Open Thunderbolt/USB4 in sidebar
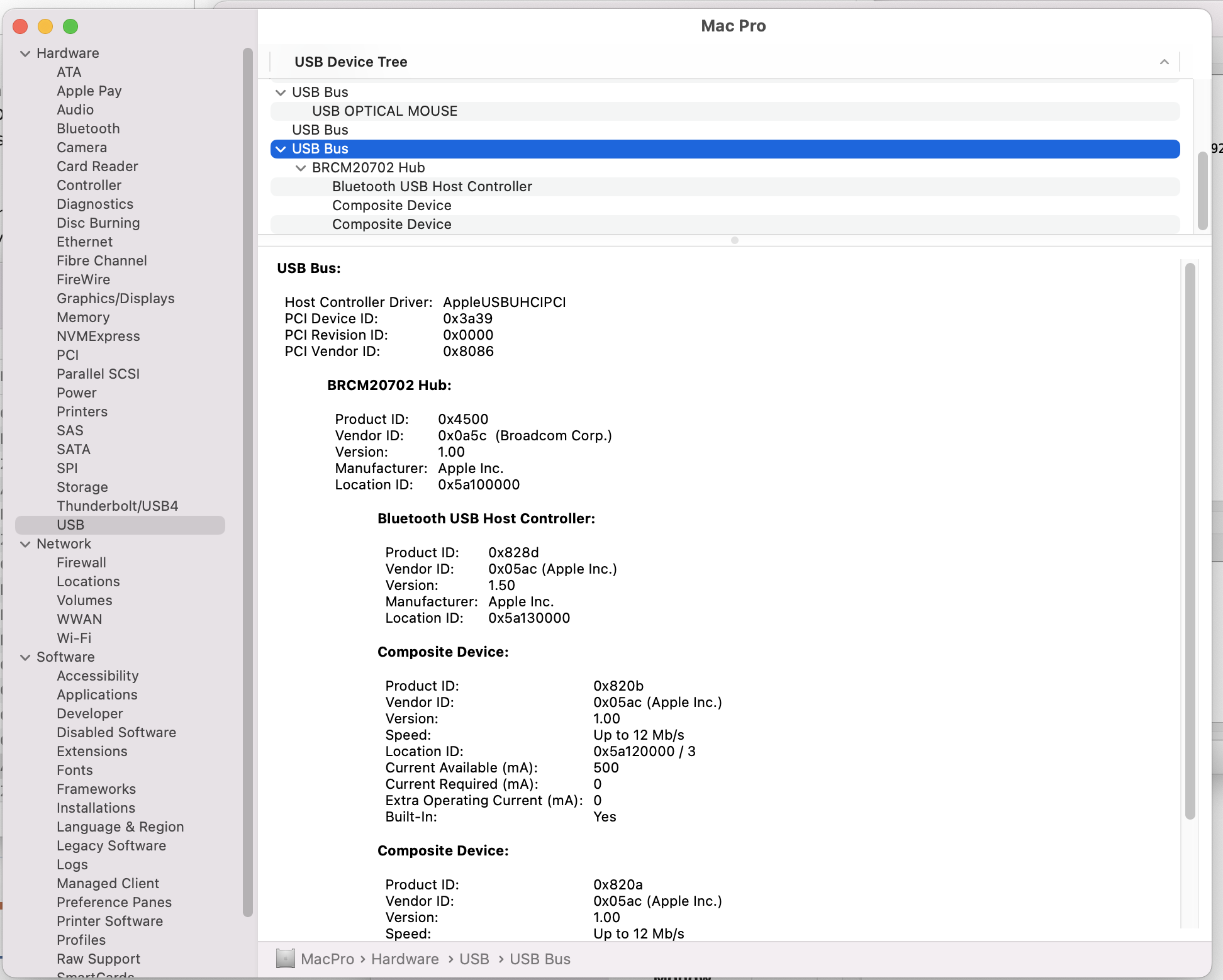 click(x=117, y=506)
